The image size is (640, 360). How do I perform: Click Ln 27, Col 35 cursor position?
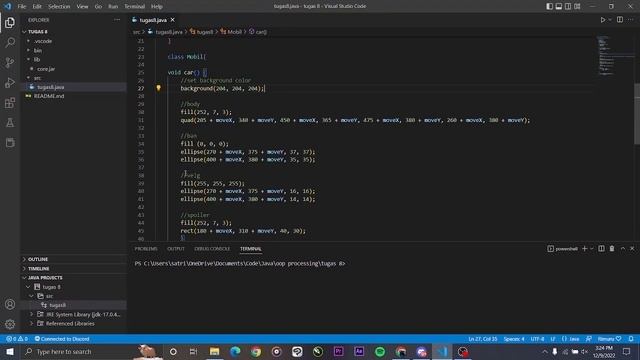coord(483,339)
